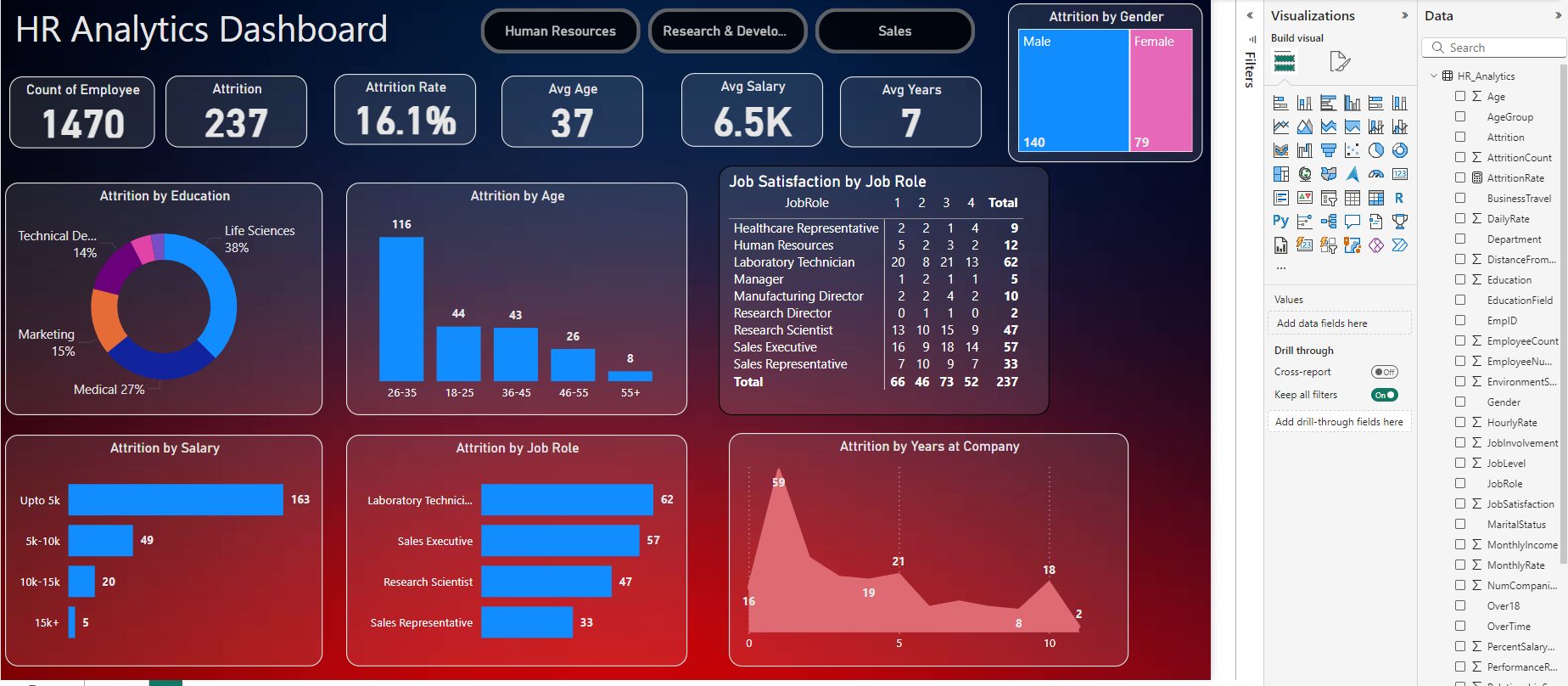Select the donut chart visual icon

click(x=1400, y=150)
